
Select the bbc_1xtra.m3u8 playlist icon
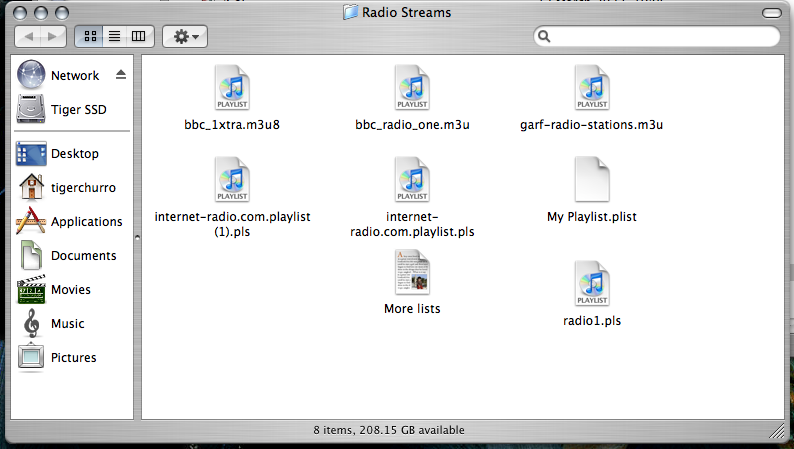[232, 88]
